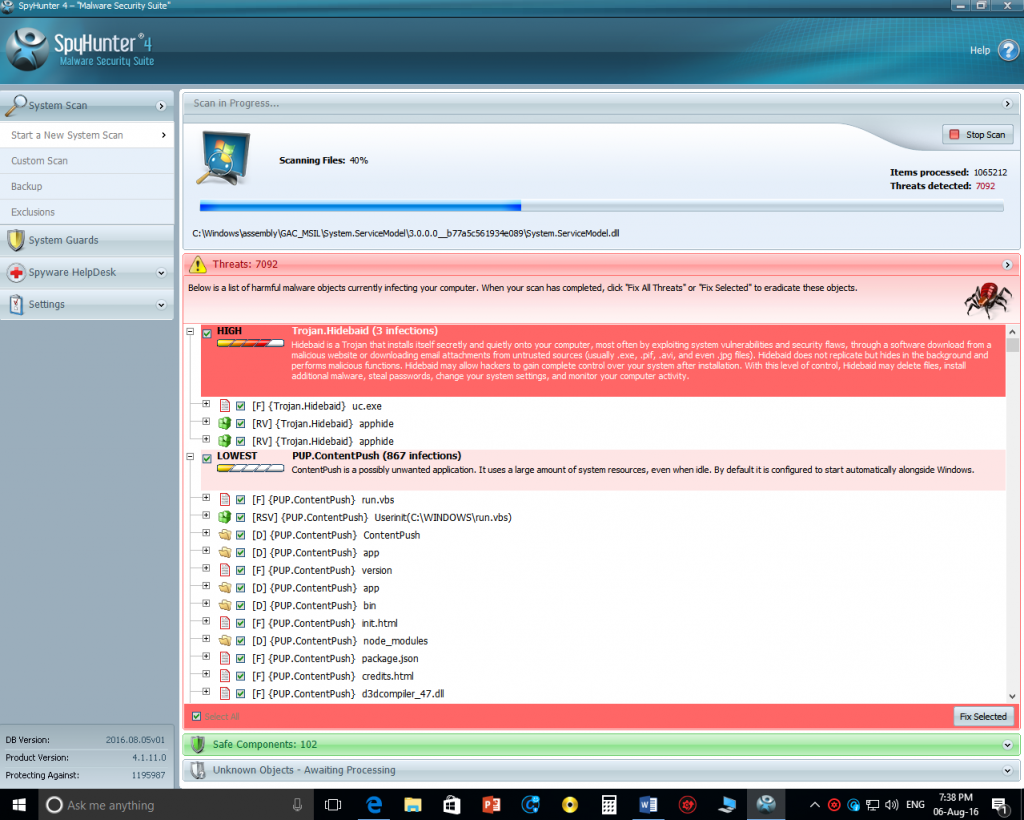
Task: Uncheck the Userinit registry entry checkbox
Action: [240, 518]
